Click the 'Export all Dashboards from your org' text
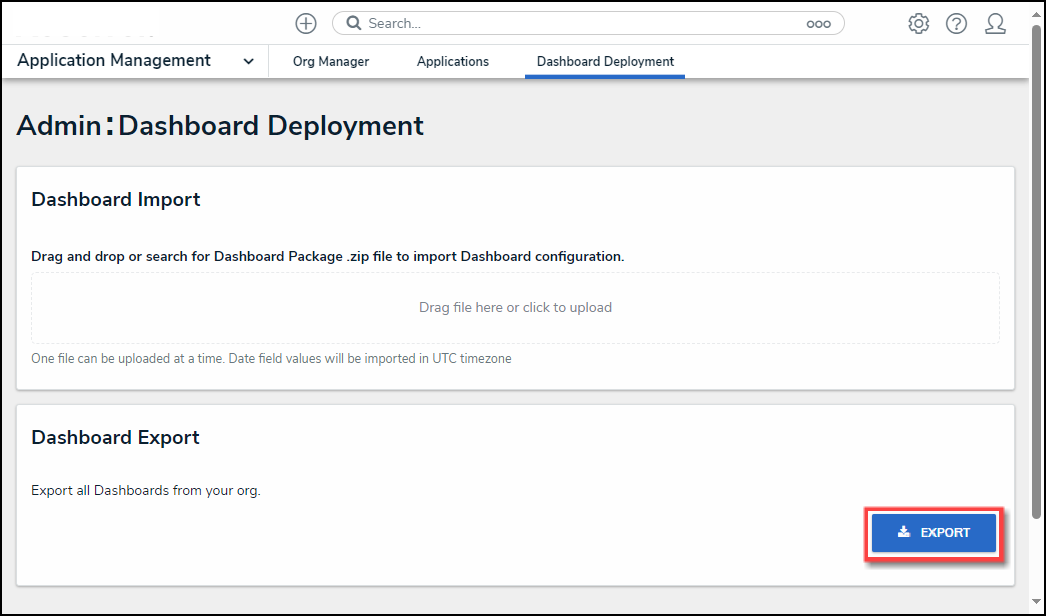Image resolution: width=1046 pixels, height=616 pixels. tap(146, 491)
